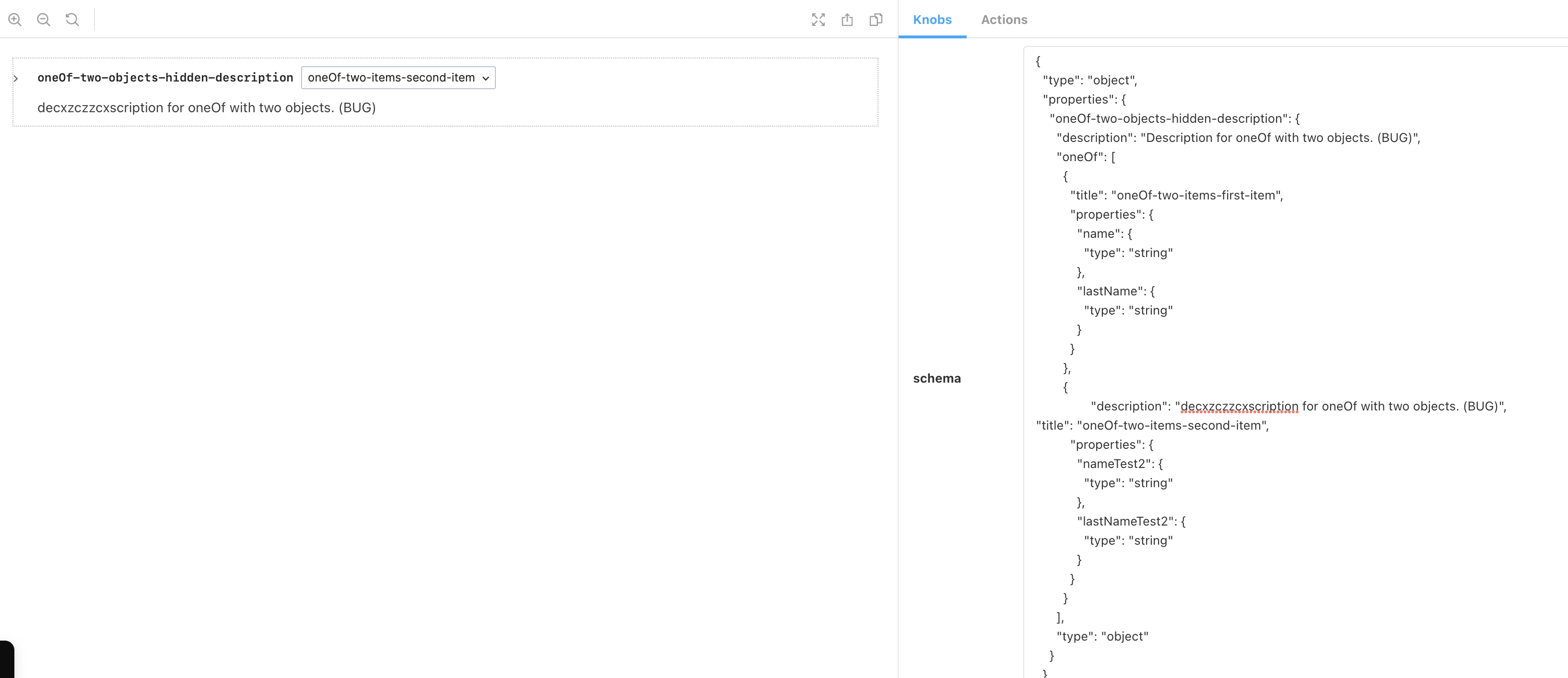Place cursor on oneOf-two-items-first-item title line
Viewport: 1568px width, 678px height.
pyautogui.click(x=1176, y=195)
